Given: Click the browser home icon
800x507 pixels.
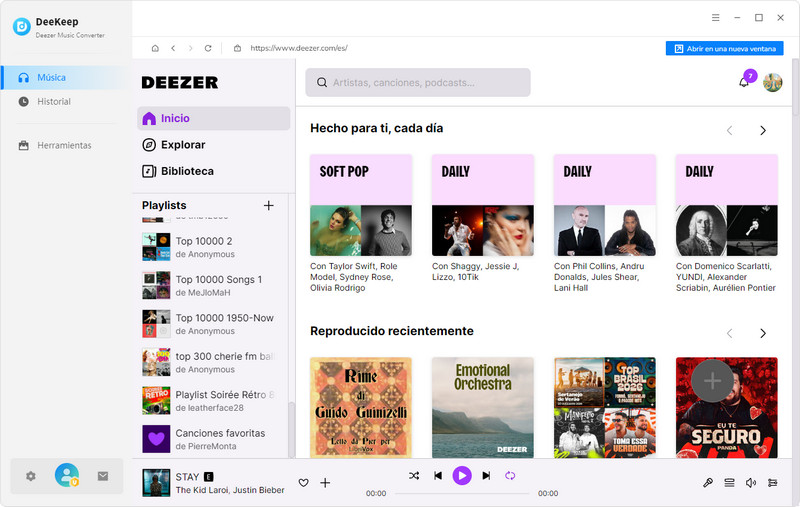Looking at the screenshot, I should pyautogui.click(x=155, y=48).
